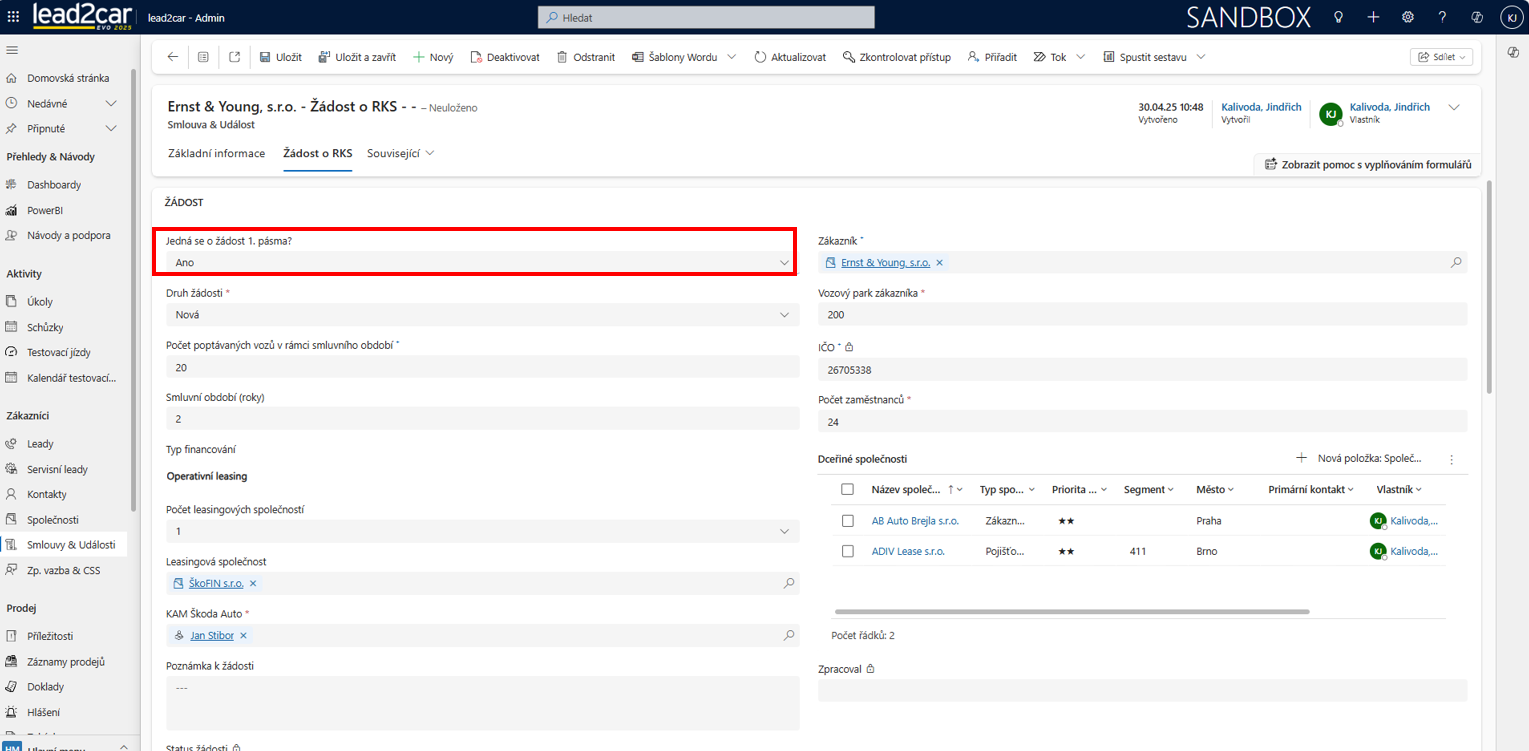This screenshot has width=1529, height=751.
Task: Click the Uložit save icon in toolbar
Action: coord(265,57)
